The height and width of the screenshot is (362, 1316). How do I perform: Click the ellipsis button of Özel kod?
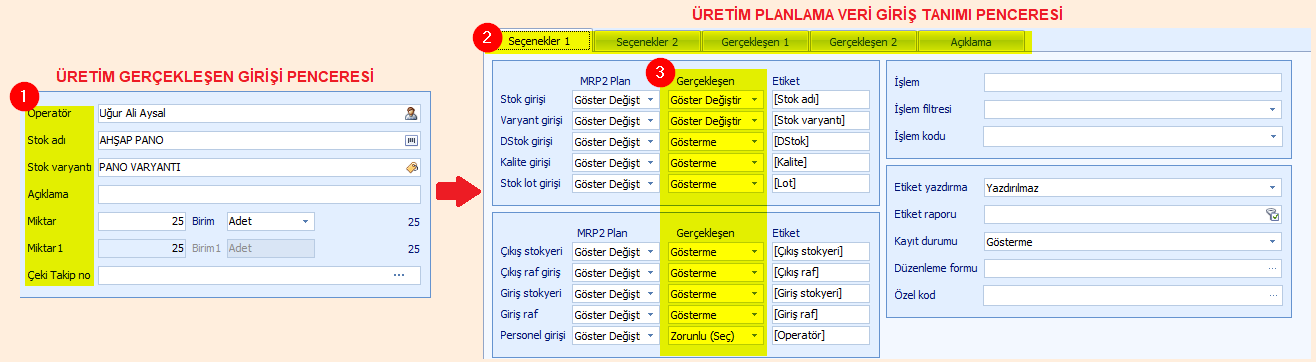[1272, 295]
